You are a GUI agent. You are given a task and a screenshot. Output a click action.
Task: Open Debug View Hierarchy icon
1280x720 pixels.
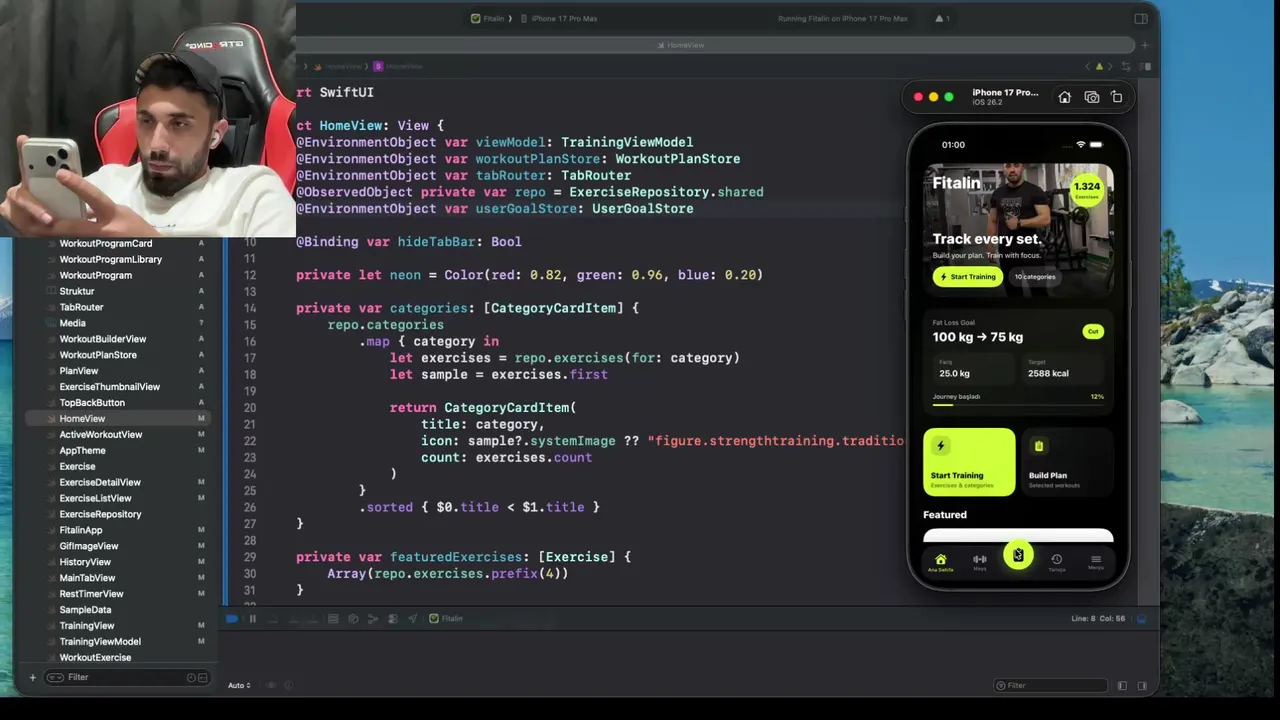coord(333,619)
